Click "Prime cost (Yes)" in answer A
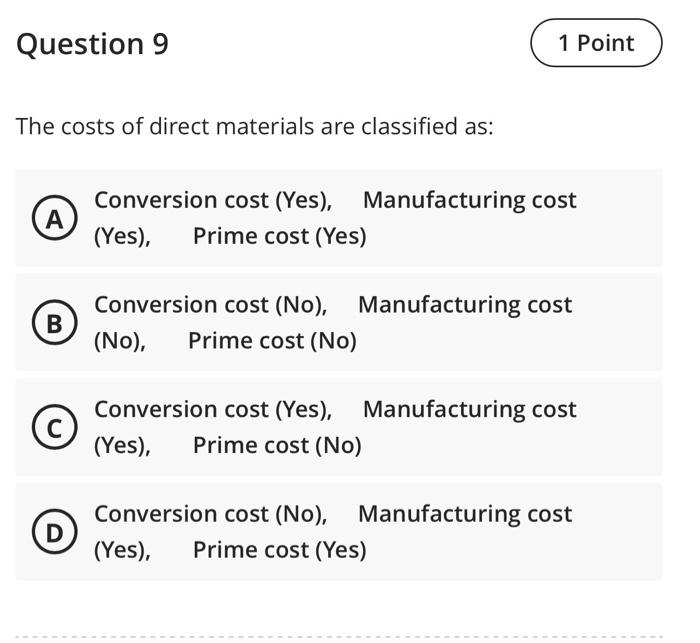This screenshot has height=643, width=700. pos(279,236)
